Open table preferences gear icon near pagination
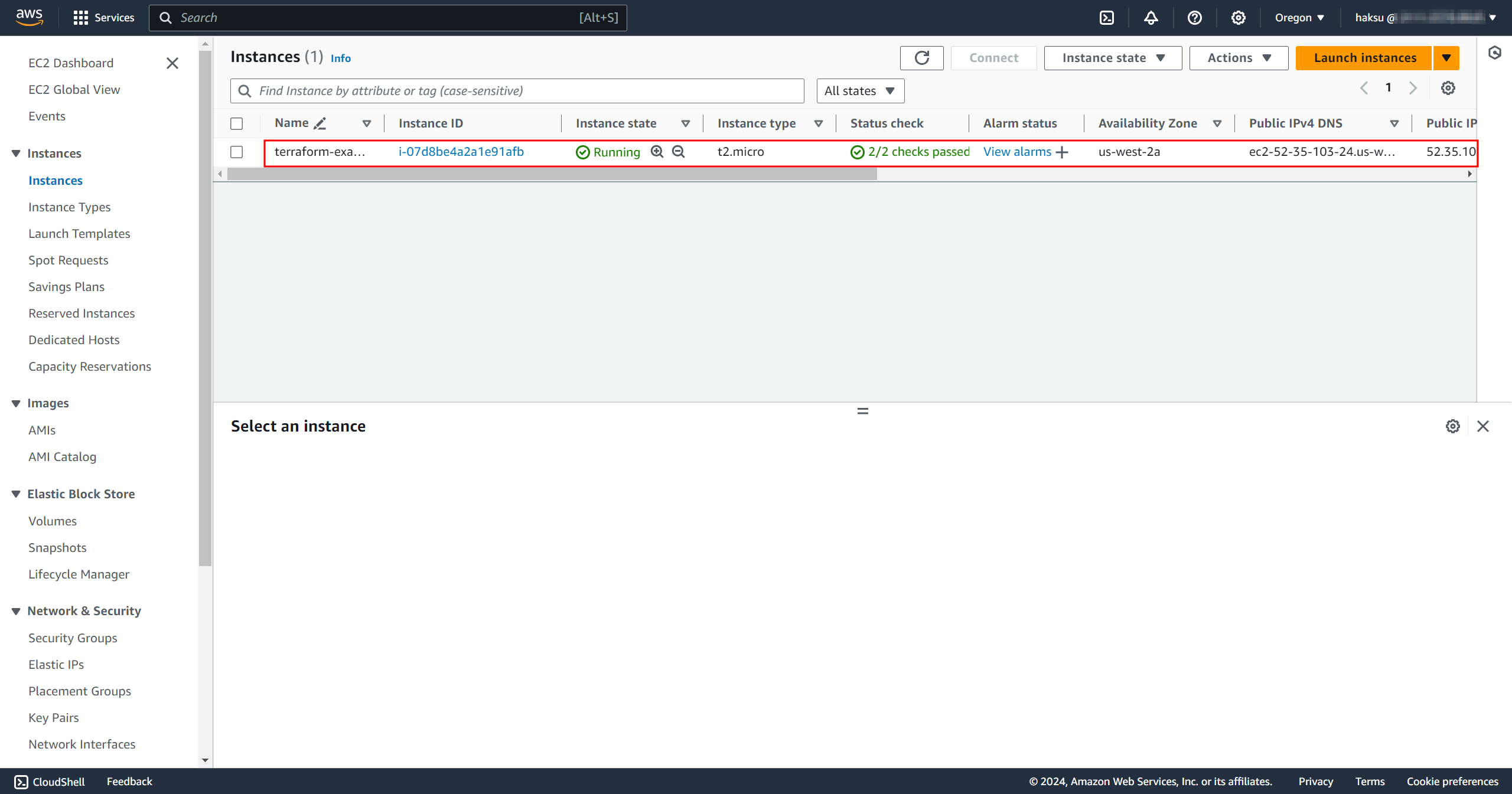Screen dimensions: 1512x794 1448,89
